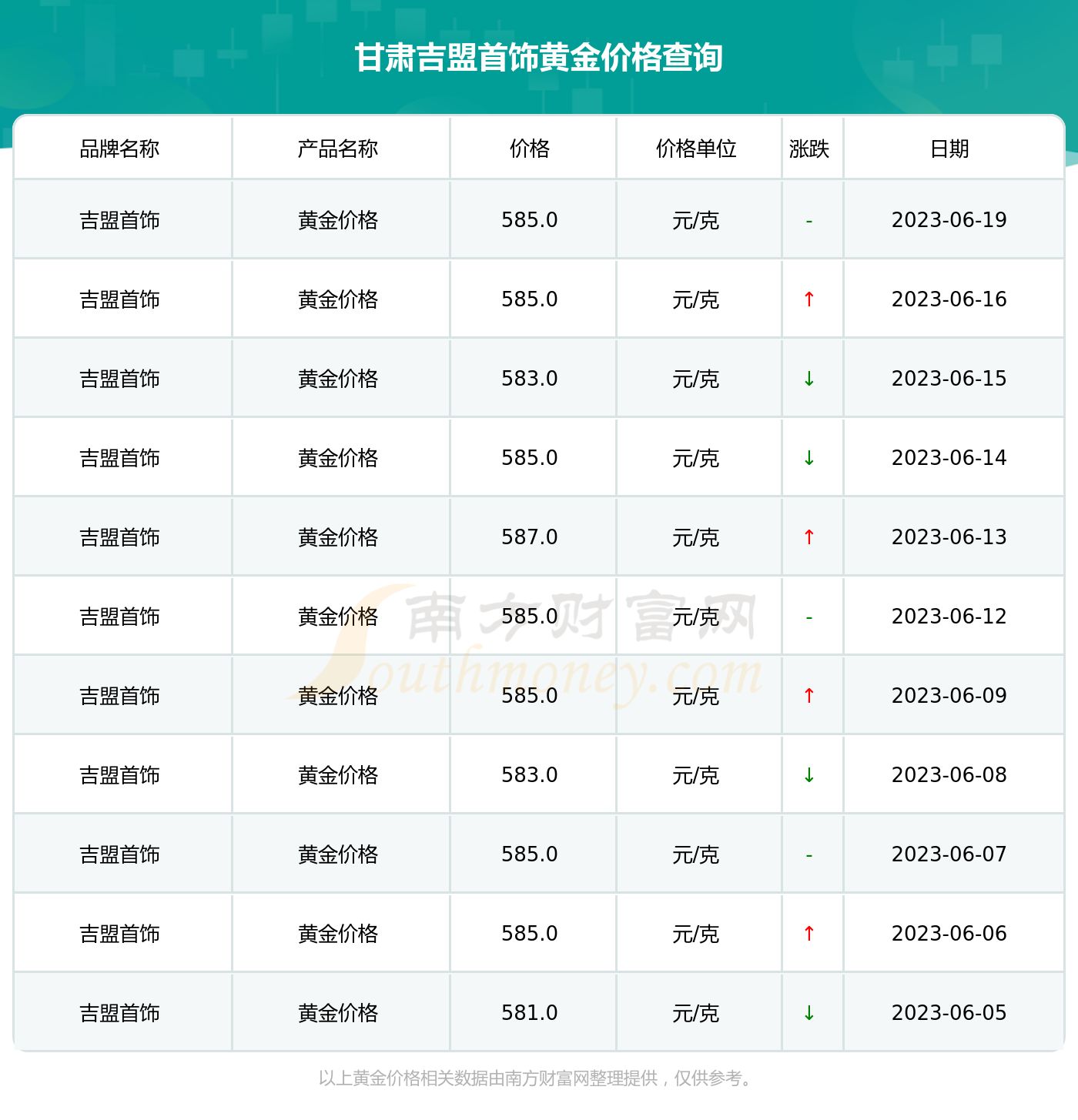Image resolution: width=1078 pixels, height=1120 pixels.
Task: Click the title 甘肃吉盟首饰黄金价格查询
Action: (x=538, y=58)
